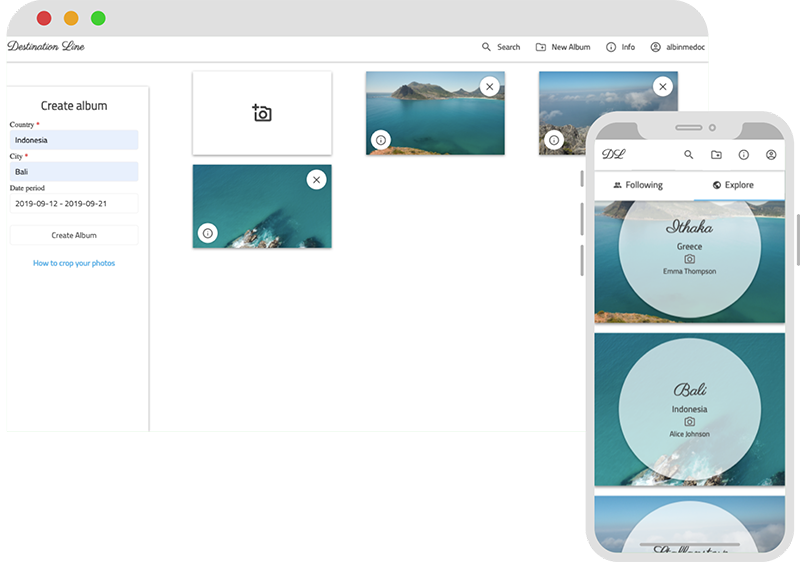Image resolution: width=800 pixels, height=562 pixels.
Task: Focus the Country field containing Indonesia
Action: 74,140
